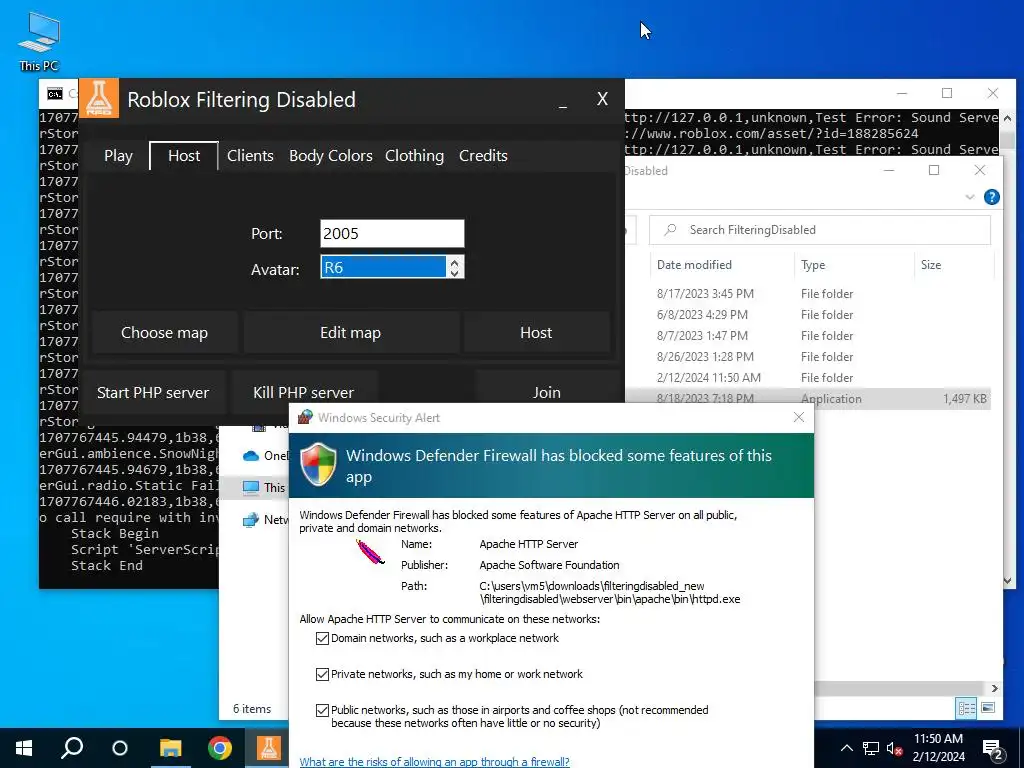Viewport: 1024px width, 768px height.
Task: Open the taskbar clock showing 11:50 AM
Action: [x=938, y=748]
